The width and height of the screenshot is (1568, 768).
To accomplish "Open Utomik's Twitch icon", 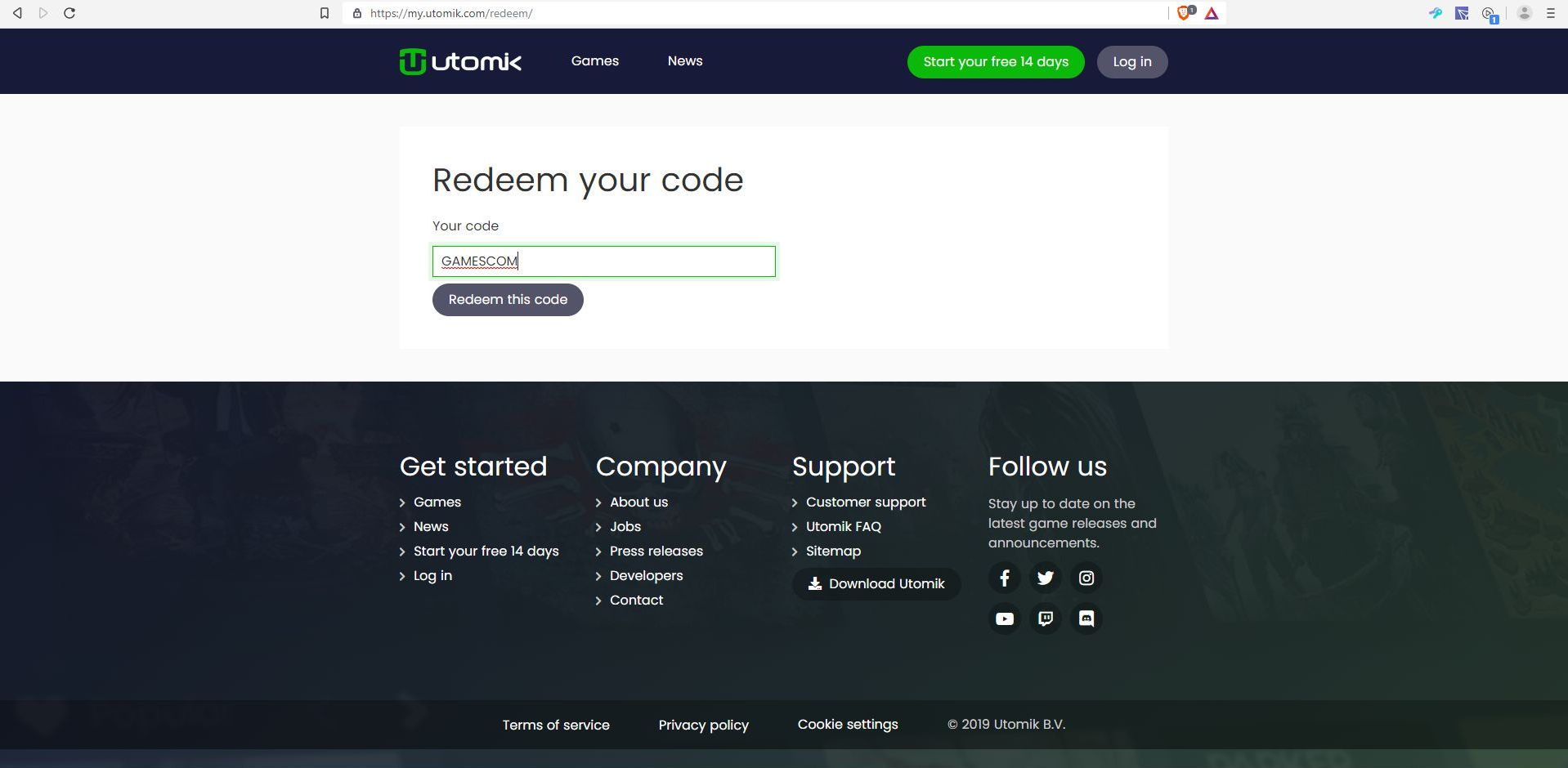I will (x=1046, y=618).
